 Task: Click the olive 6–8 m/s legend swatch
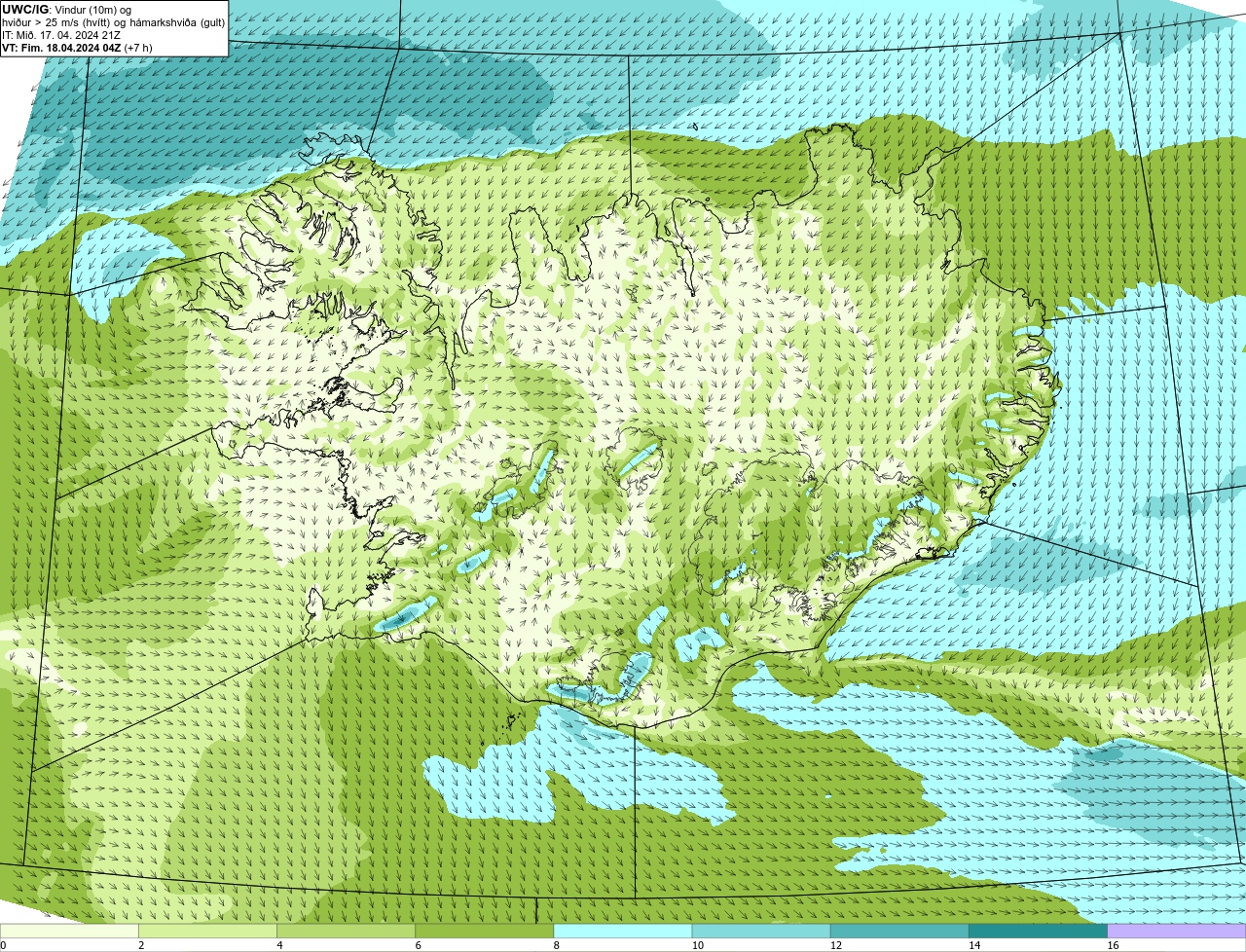click(x=485, y=931)
